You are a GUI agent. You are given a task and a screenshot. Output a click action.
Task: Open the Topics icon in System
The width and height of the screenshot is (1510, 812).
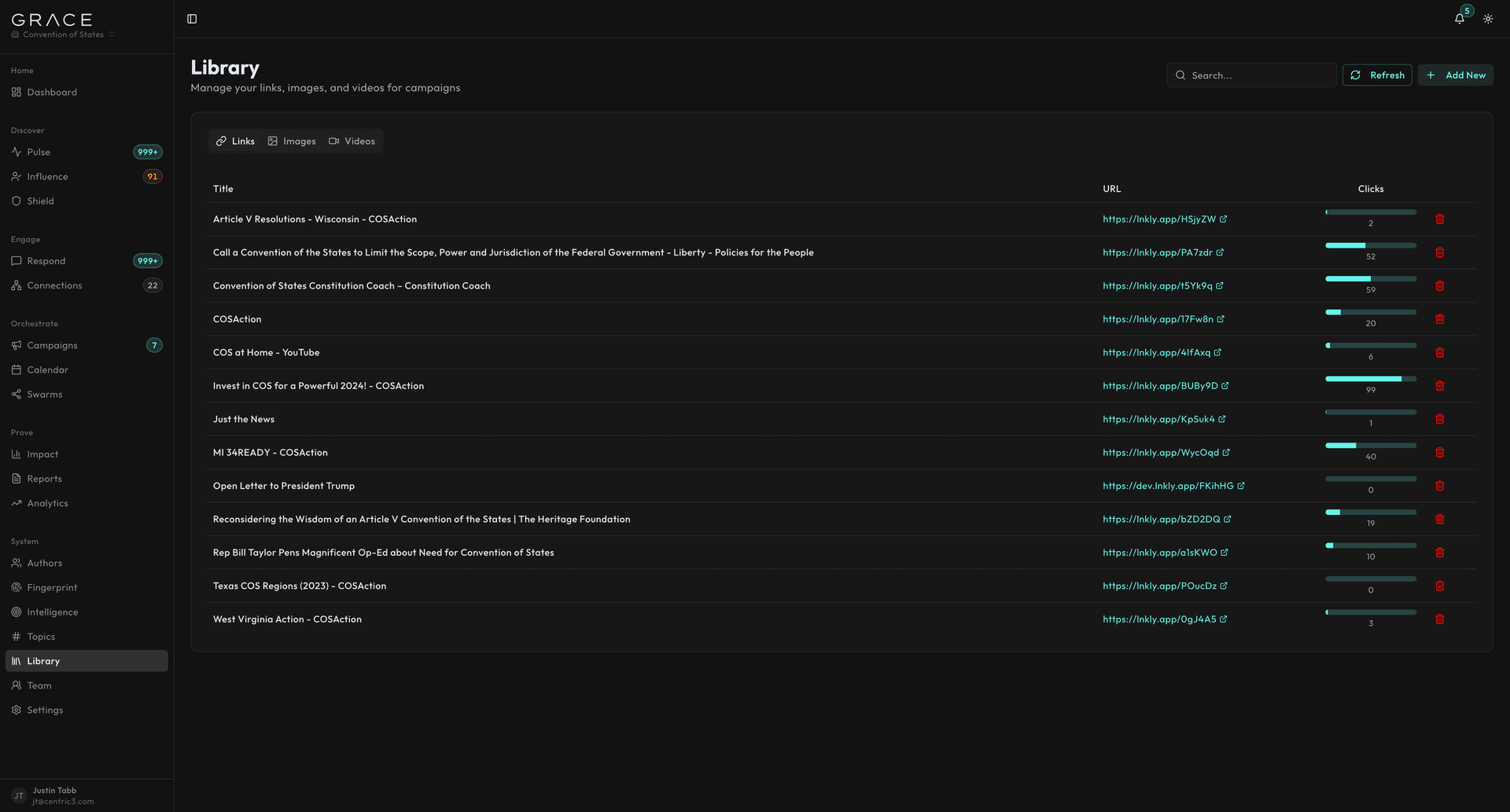[x=17, y=636]
